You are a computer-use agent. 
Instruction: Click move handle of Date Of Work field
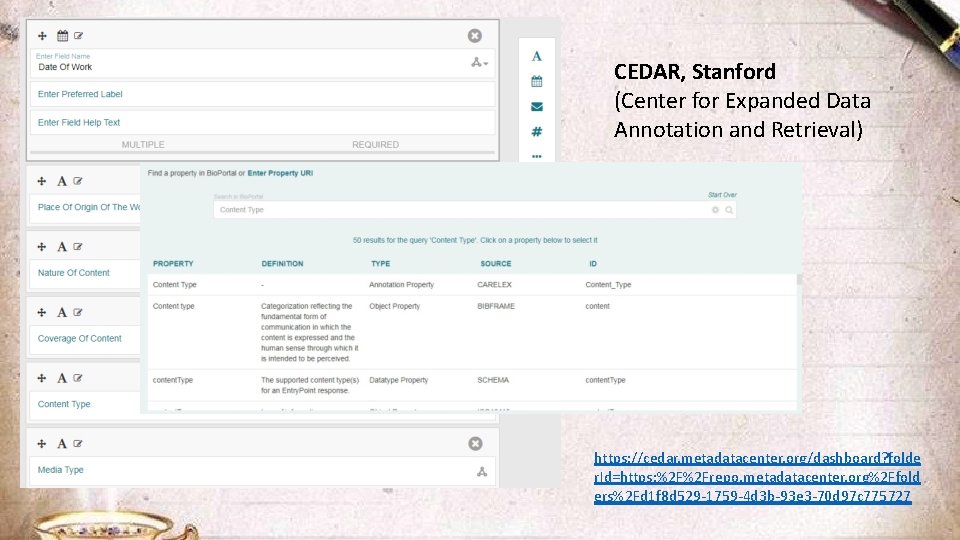tap(42, 36)
